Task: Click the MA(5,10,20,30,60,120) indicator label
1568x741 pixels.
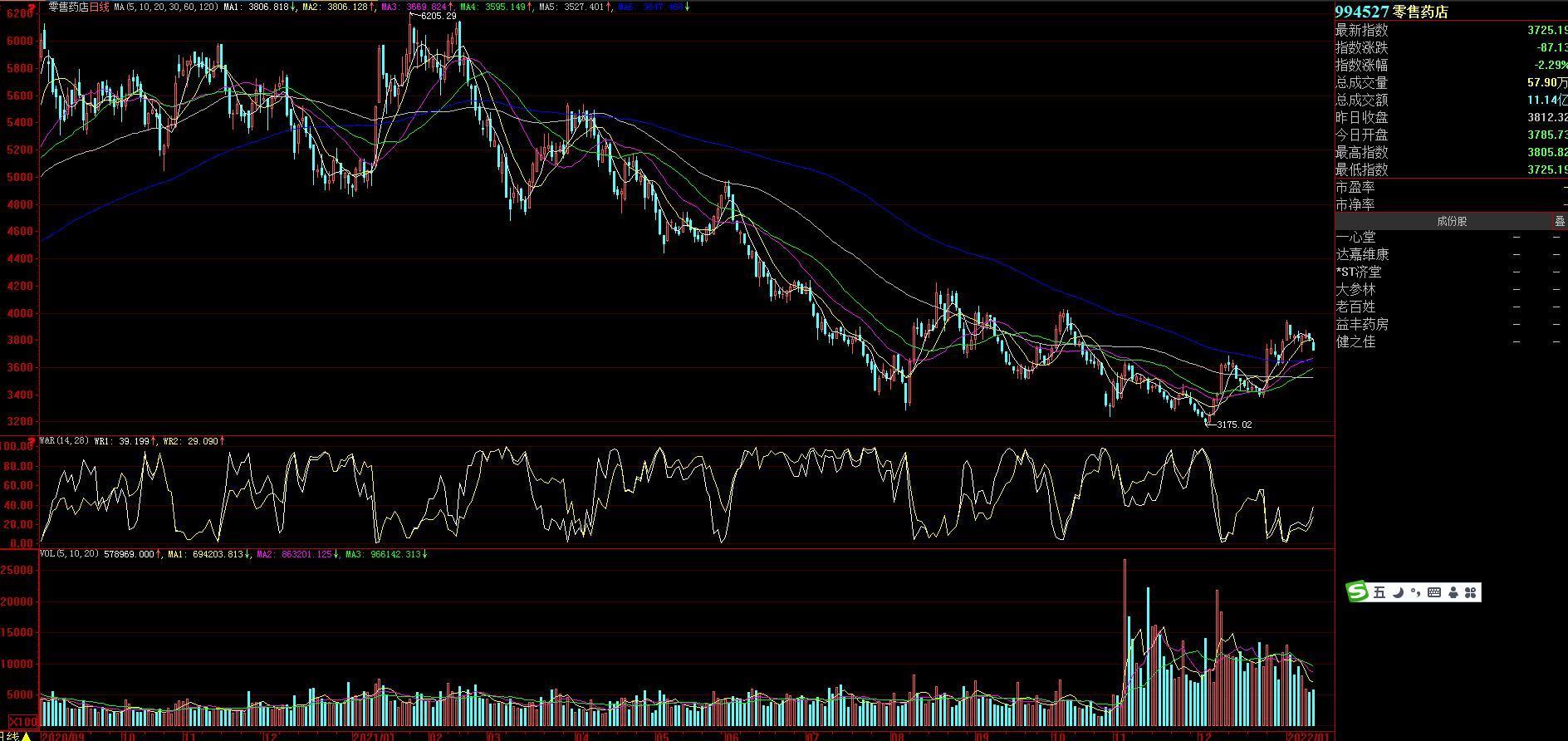Action: [x=166, y=7]
